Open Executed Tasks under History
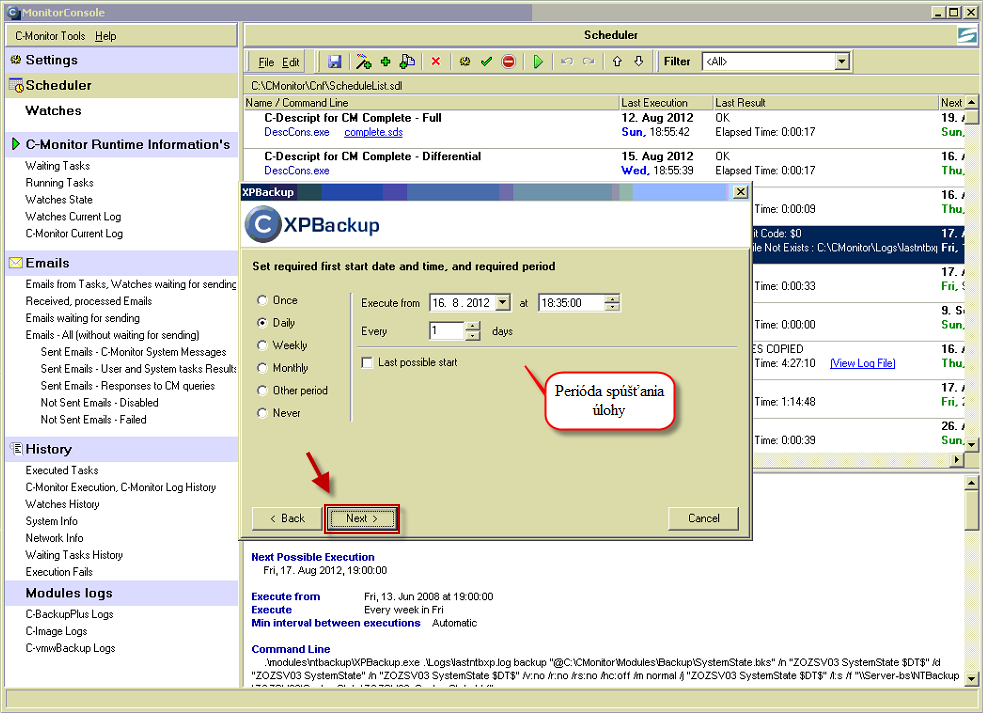This screenshot has height=713, width=983. click(x=62, y=470)
